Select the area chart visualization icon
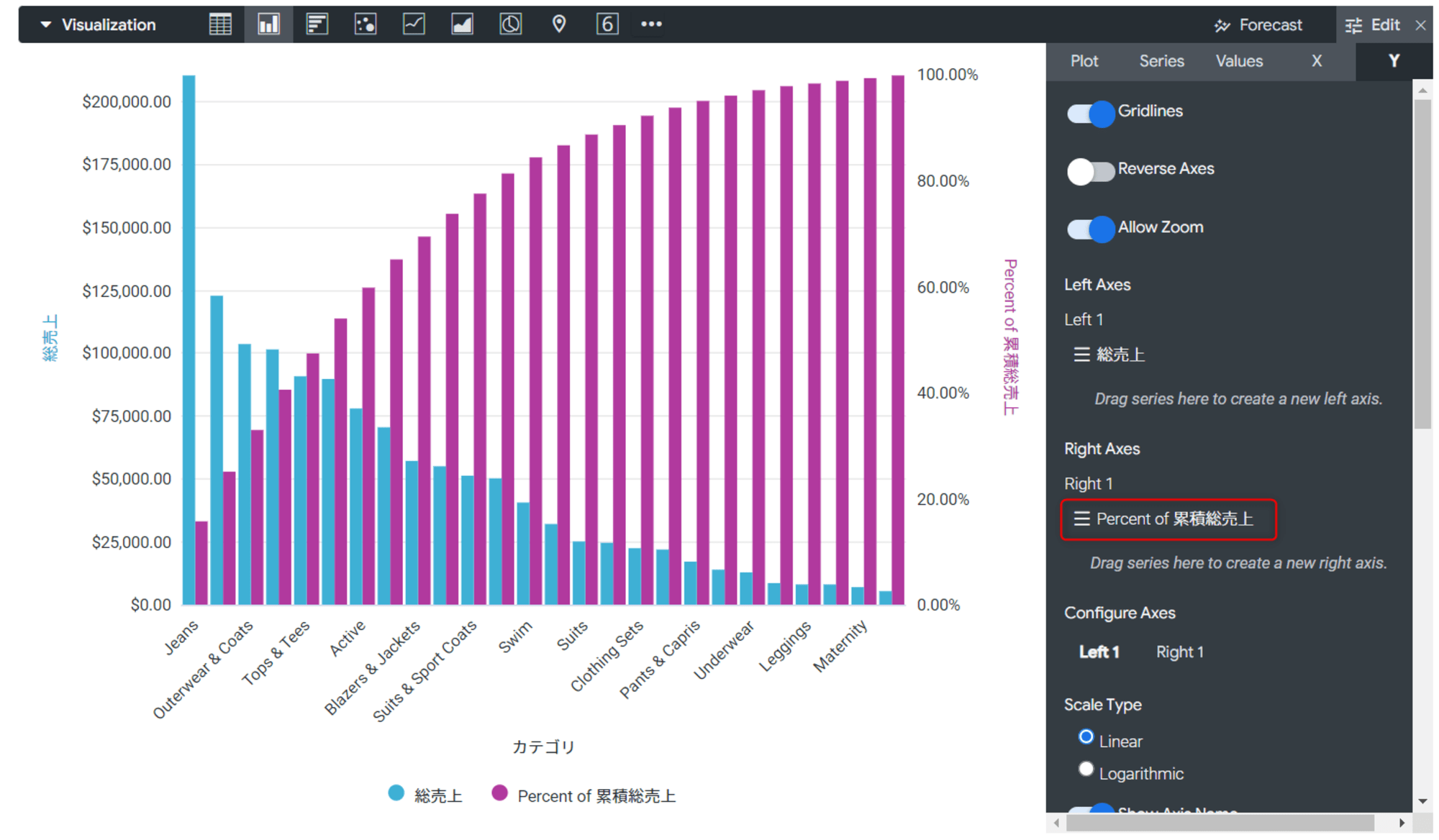The image size is (1439, 840). click(462, 24)
